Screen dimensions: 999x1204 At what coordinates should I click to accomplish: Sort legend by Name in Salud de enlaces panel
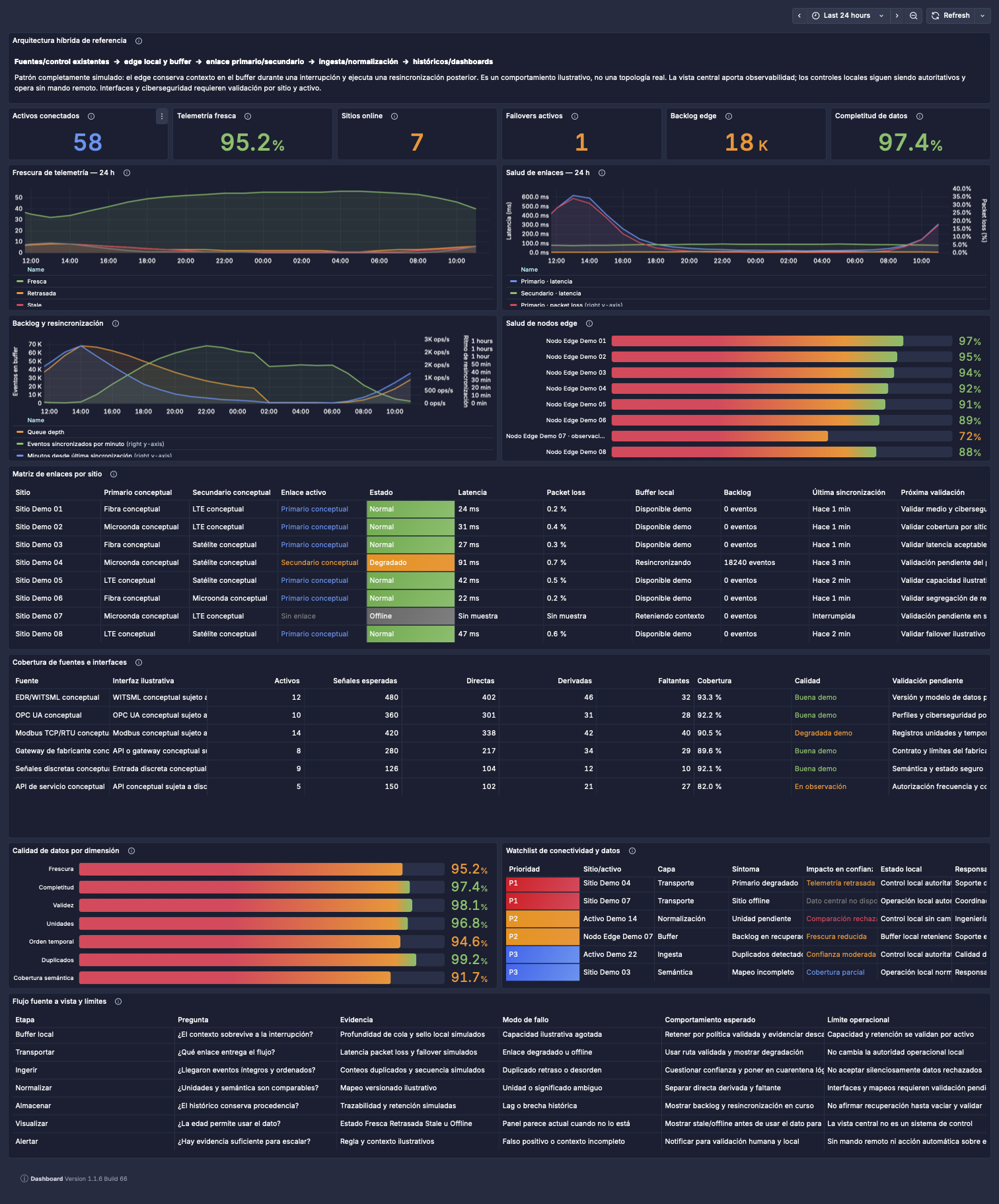click(x=529, y=270)
